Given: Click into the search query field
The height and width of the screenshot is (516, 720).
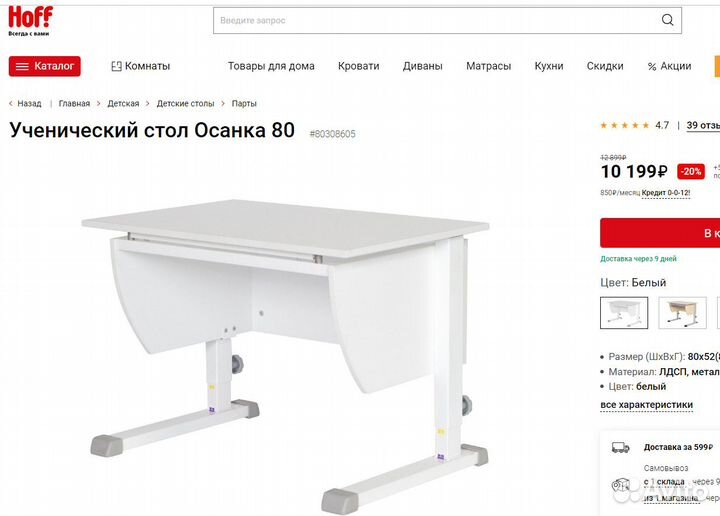Looking at the screenshot, I should (x=430, y=20).
